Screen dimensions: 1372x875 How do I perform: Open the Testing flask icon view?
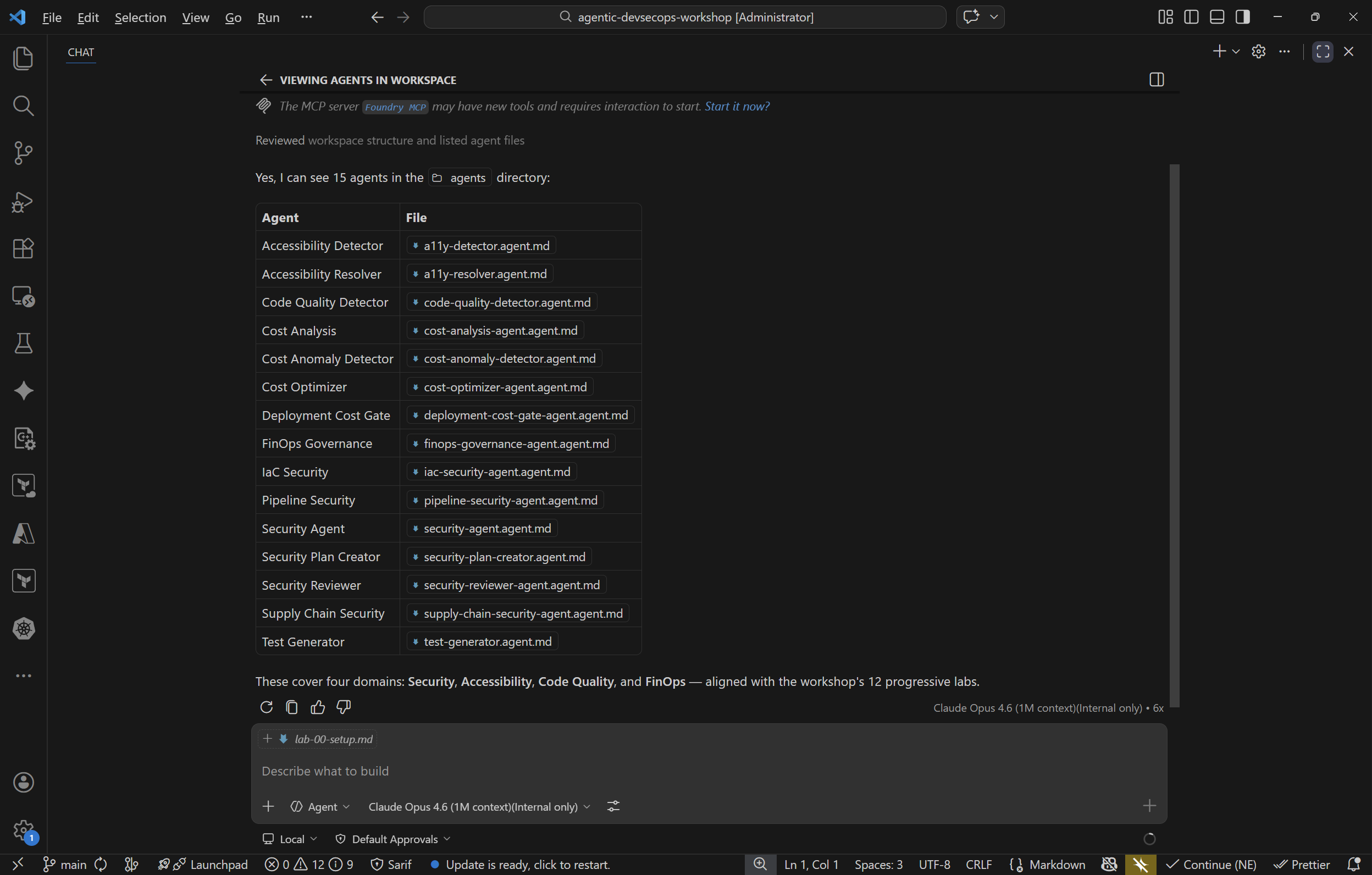[23, 344]
